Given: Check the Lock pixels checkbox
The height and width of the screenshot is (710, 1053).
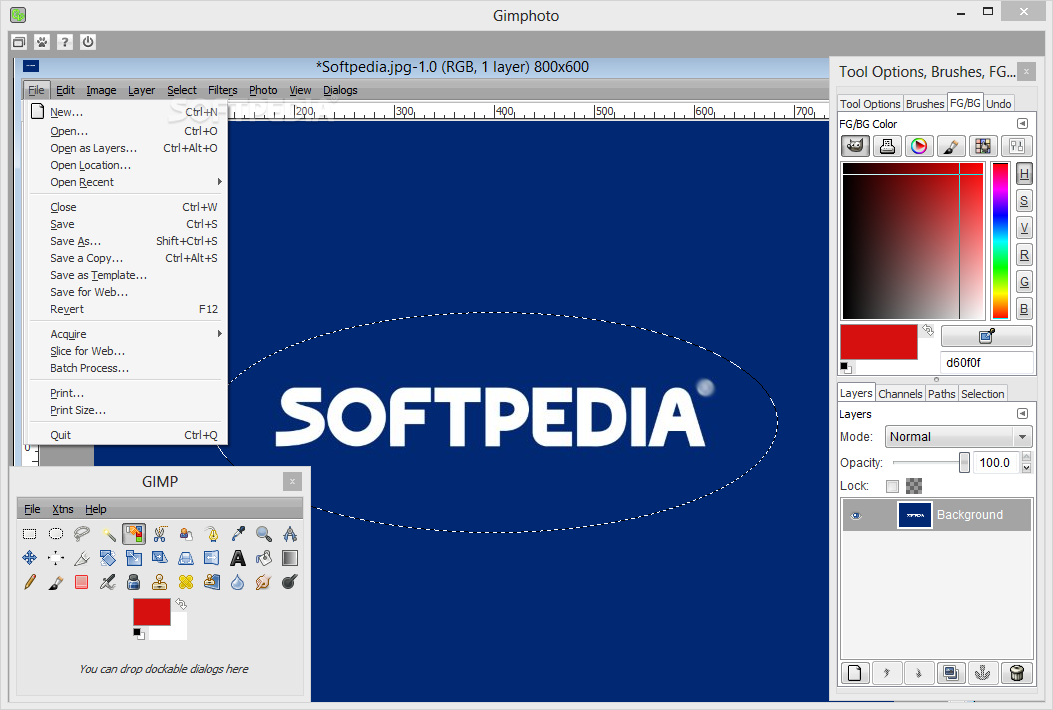Looking at the screenshot, I should 892,486.
